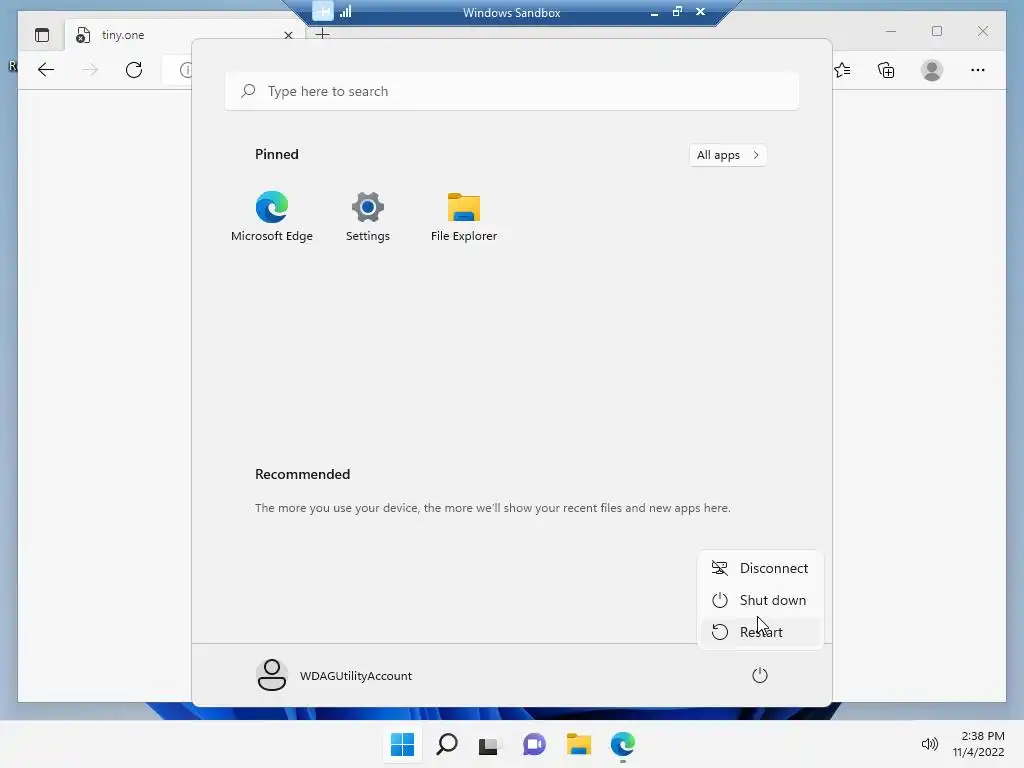Restore down the Windows Sandbox window
Viewport: 1024px width, 768px height.
(x=677, y=11)
